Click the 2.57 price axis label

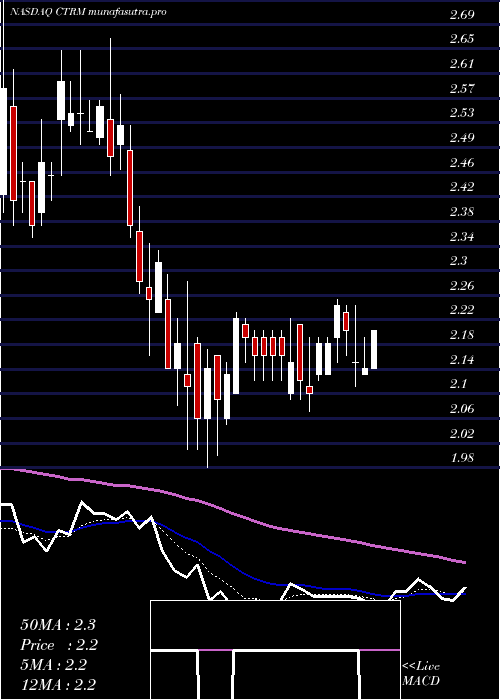[462, 88]
